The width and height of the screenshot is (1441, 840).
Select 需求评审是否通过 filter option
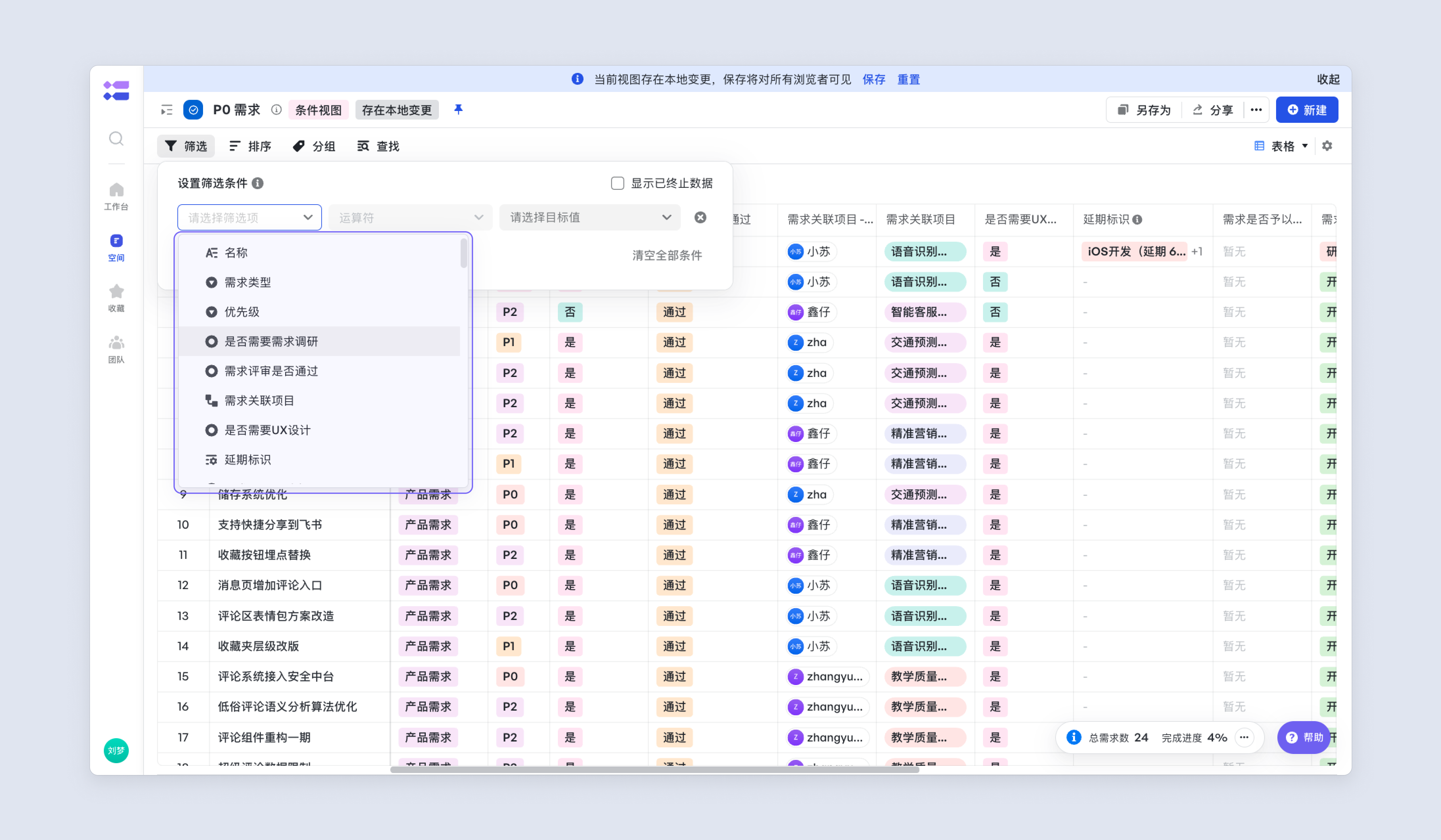pos(319,371)
